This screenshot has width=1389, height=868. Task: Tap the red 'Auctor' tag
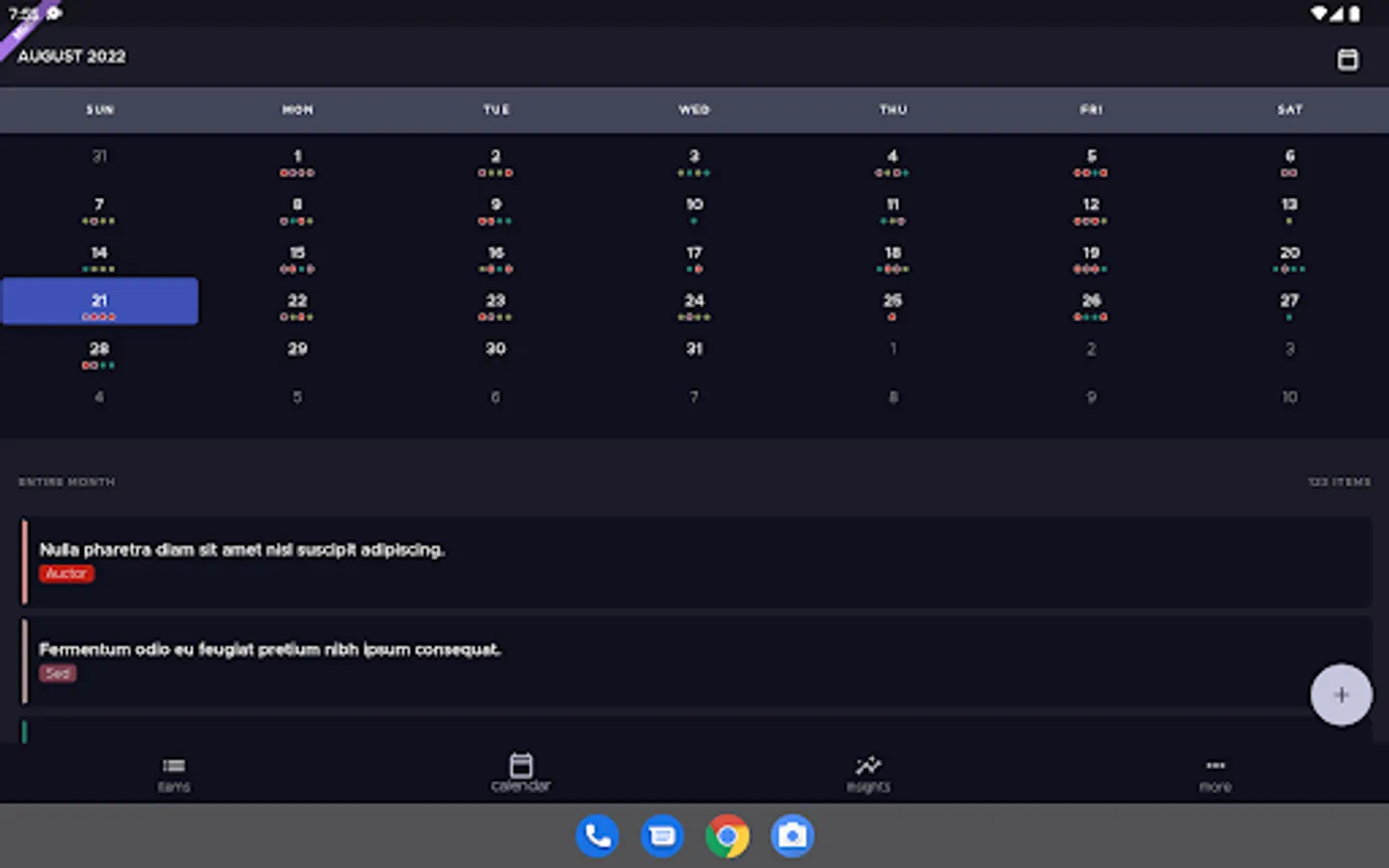(67, 574)
